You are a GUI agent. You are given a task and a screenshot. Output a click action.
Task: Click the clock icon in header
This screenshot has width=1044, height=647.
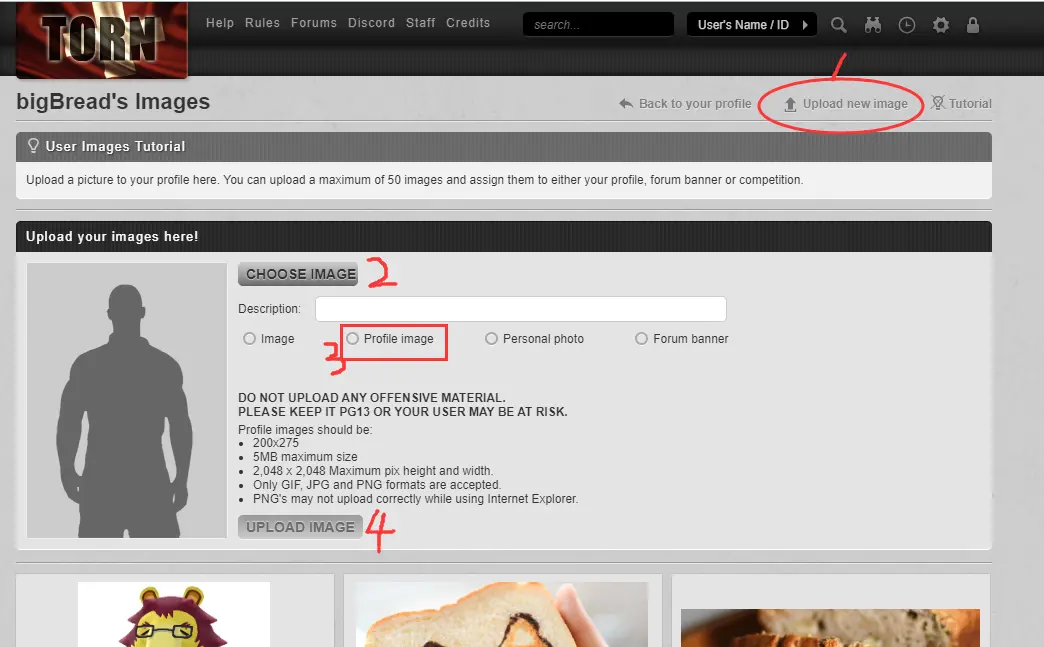(x=907, y=25)
